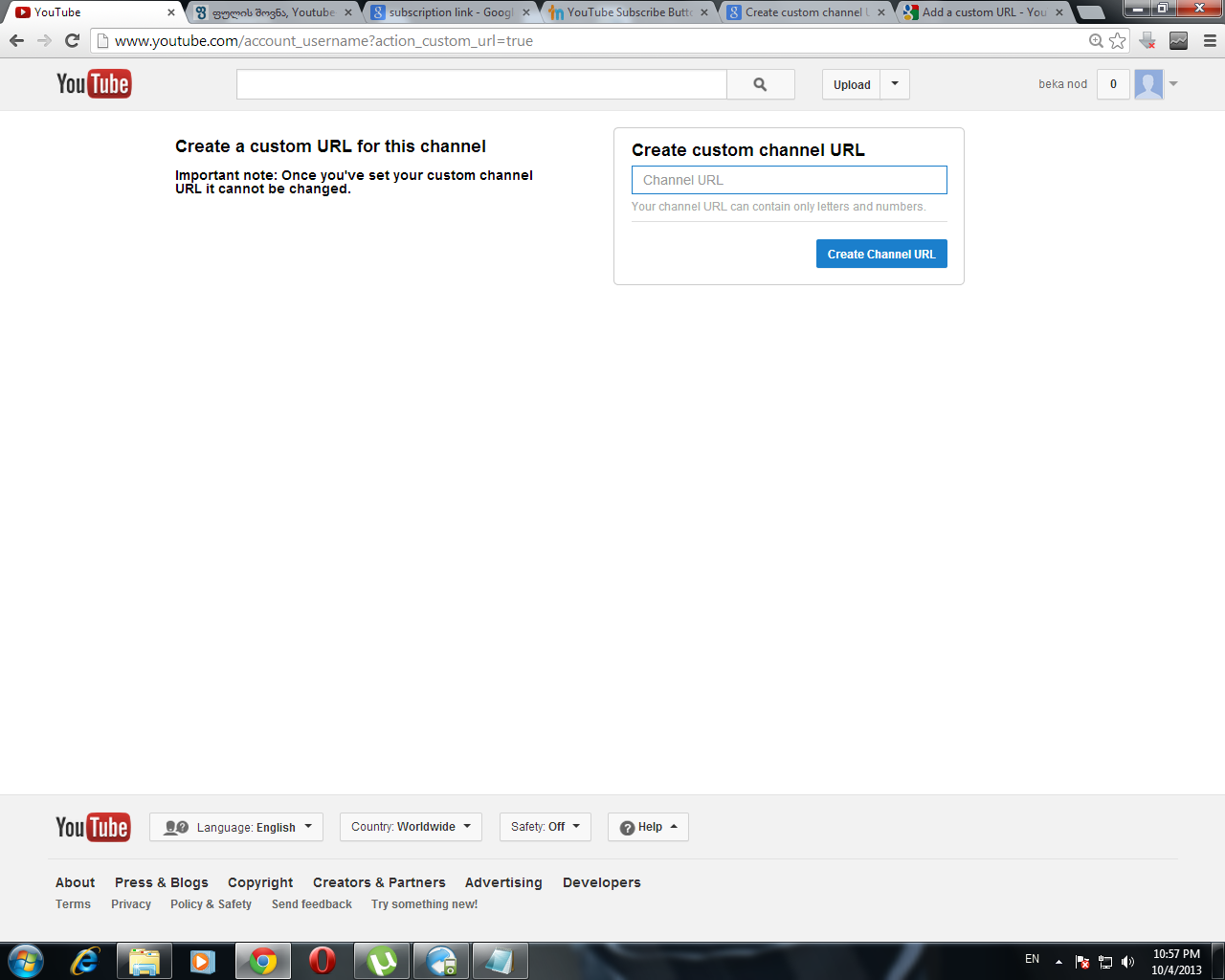The width and height of the screenshot is (1225, 980).
Task: Open the About footer link
Action: click(x=76, y=882)
